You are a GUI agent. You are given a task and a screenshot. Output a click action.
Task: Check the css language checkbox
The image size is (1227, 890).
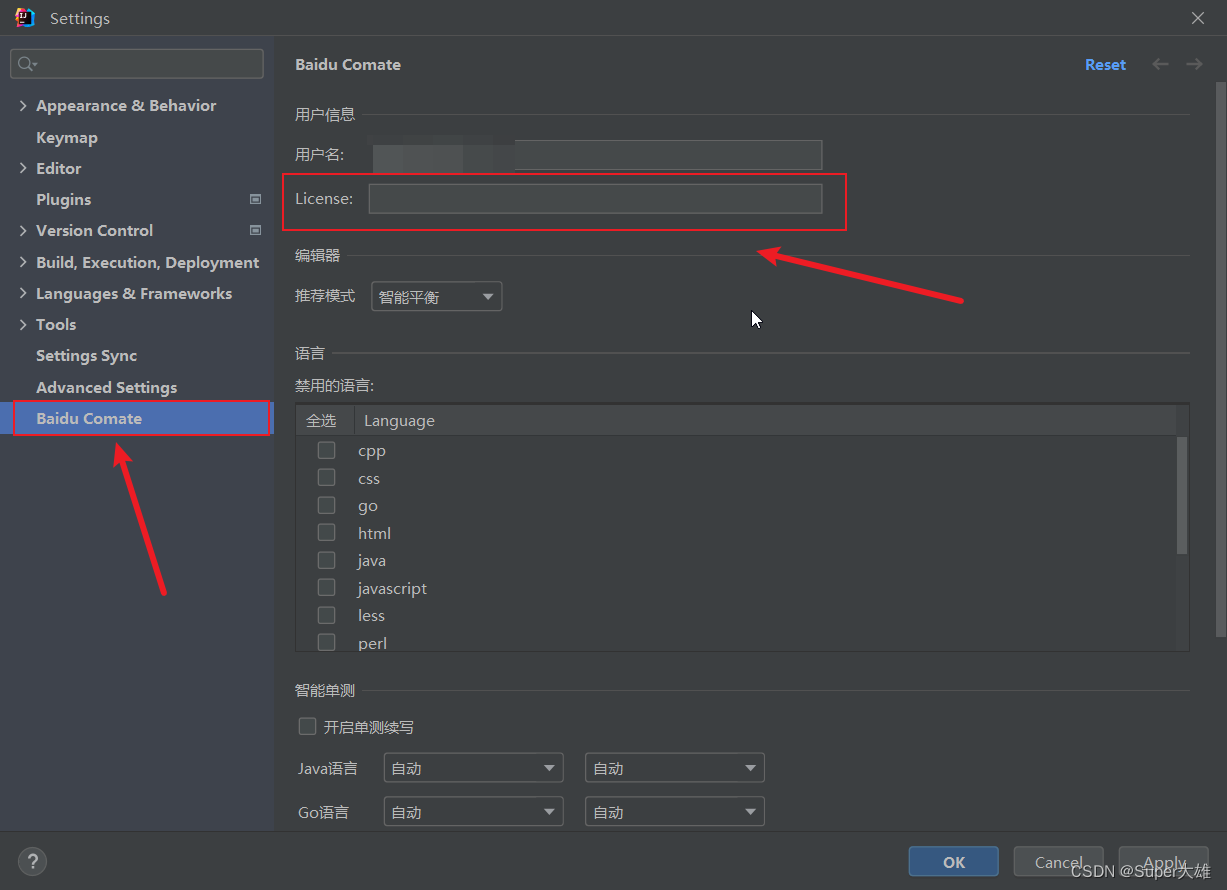coord(326,478)
